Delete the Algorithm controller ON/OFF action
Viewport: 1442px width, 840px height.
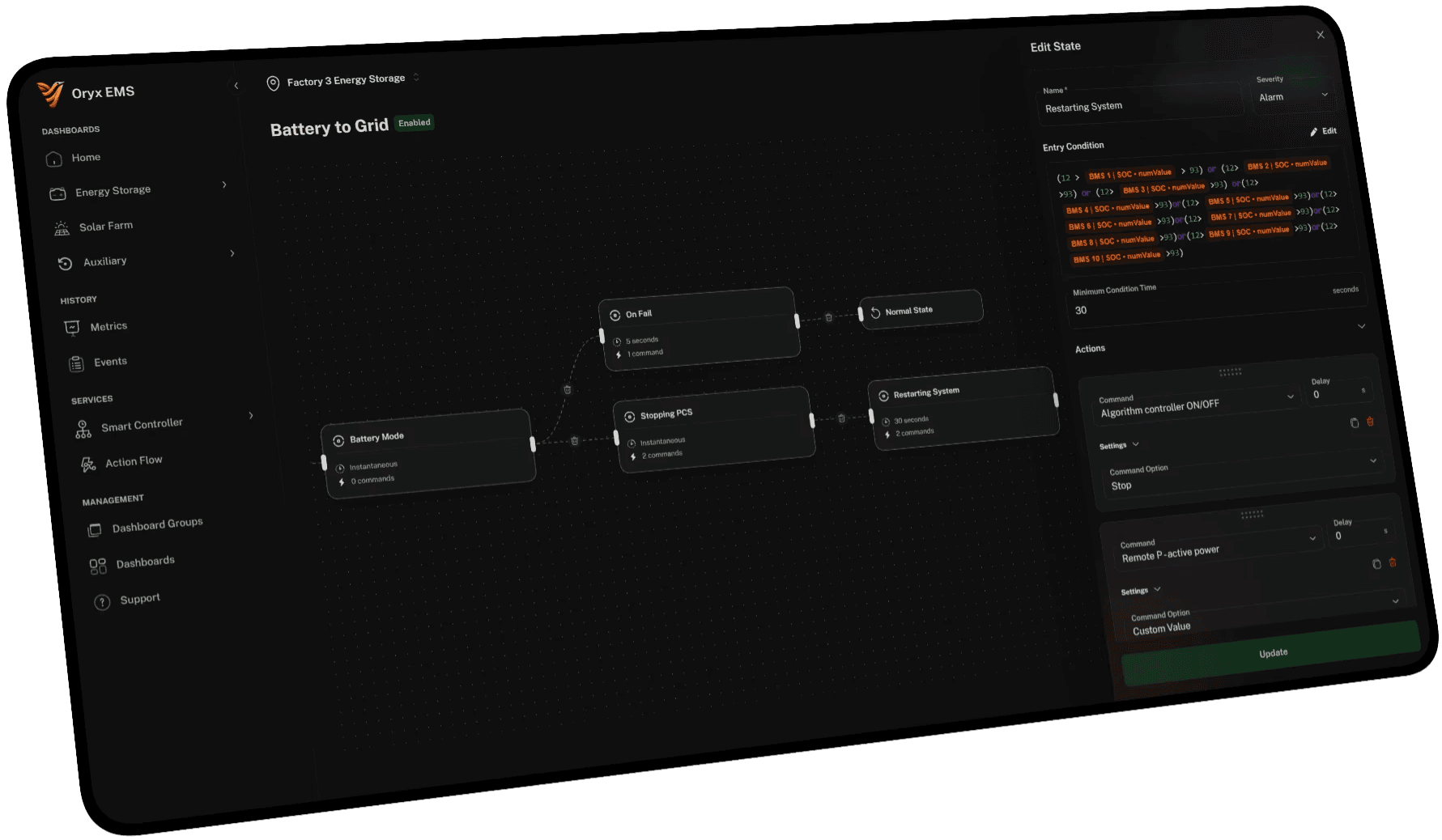(x=1370, y=421)
